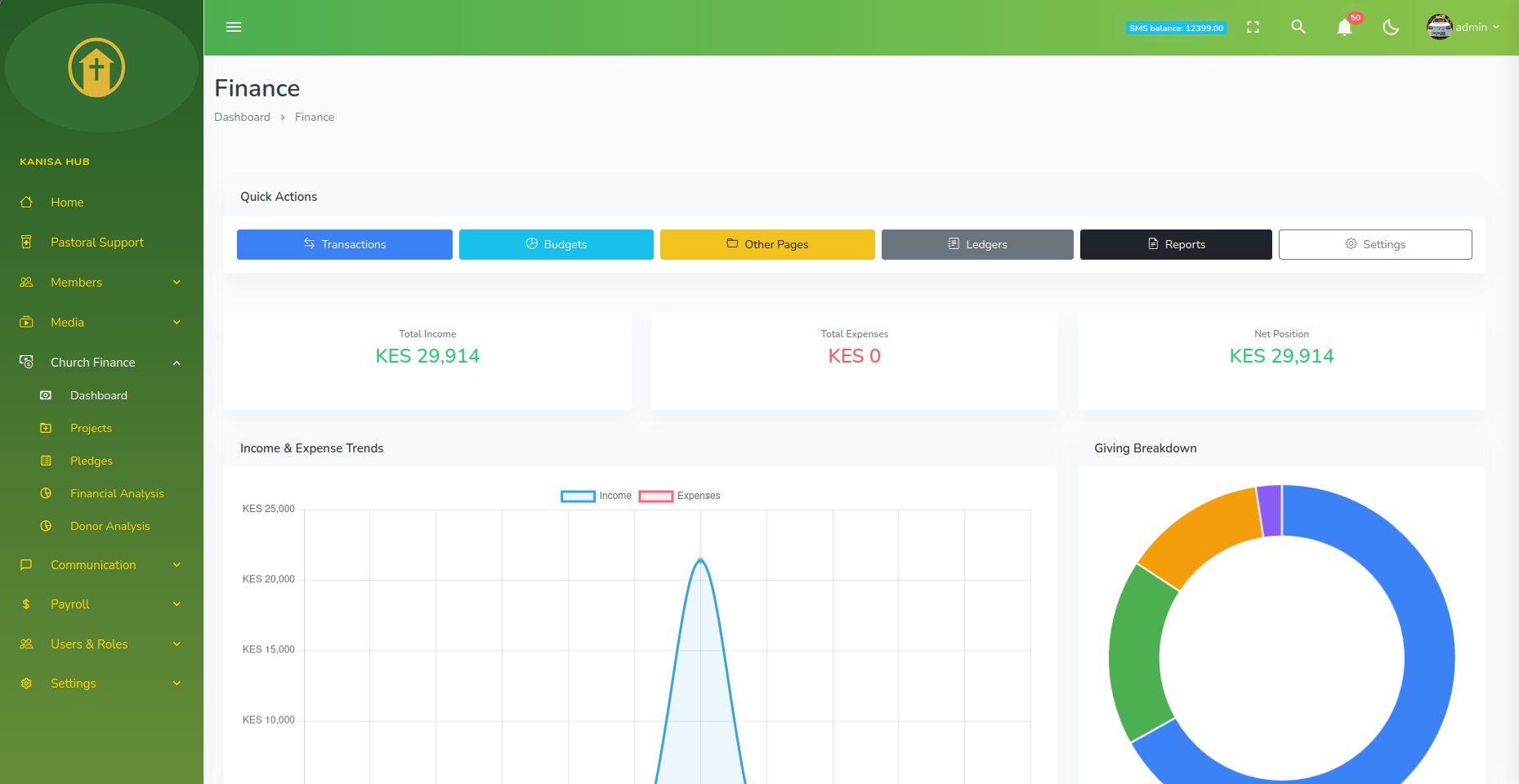1519x784 pixels.
Task: Click the Users & Roles icon
Action: (x=26, y=644)
